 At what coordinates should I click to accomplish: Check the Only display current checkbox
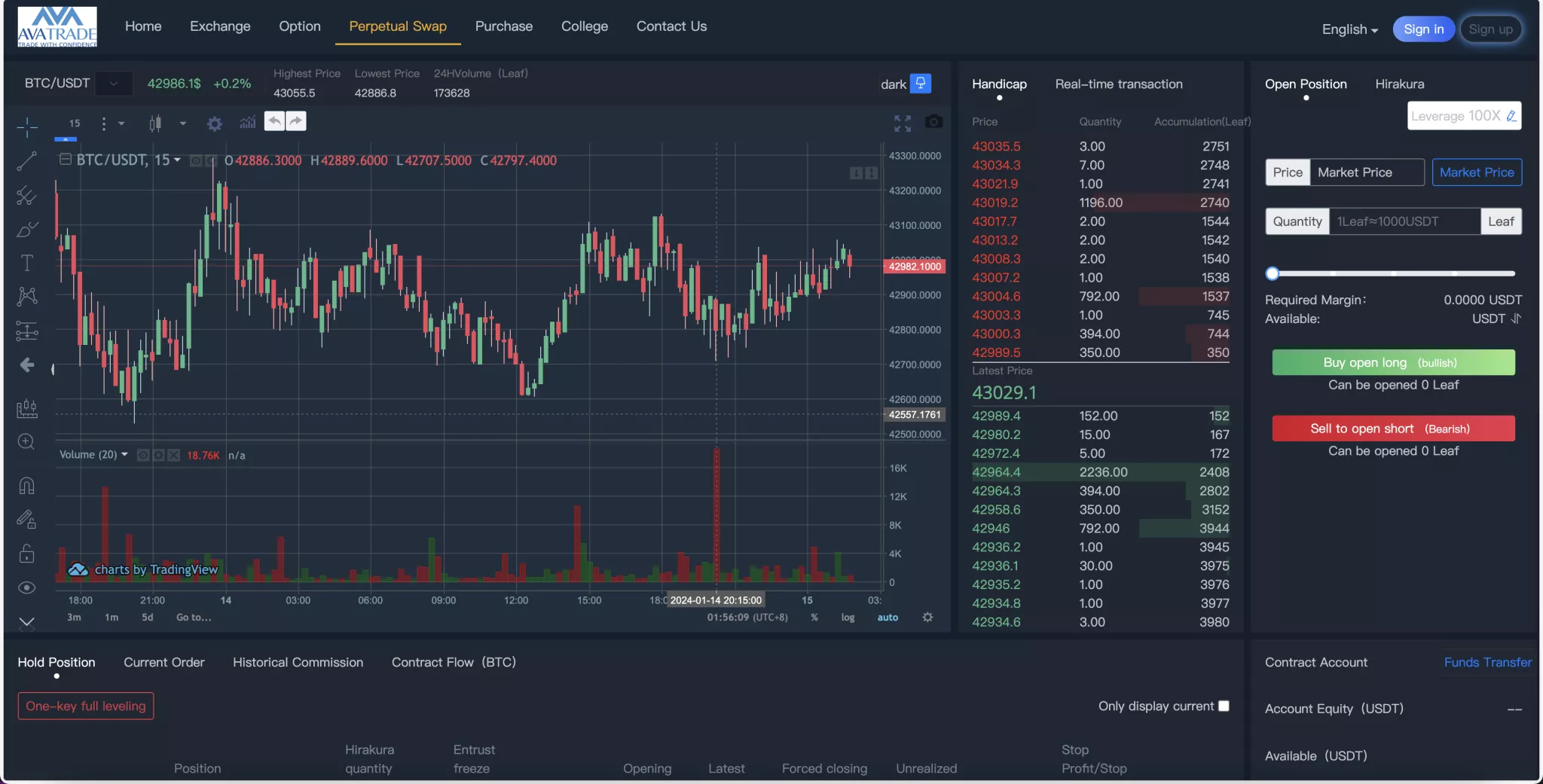(x=1224, y=706)
